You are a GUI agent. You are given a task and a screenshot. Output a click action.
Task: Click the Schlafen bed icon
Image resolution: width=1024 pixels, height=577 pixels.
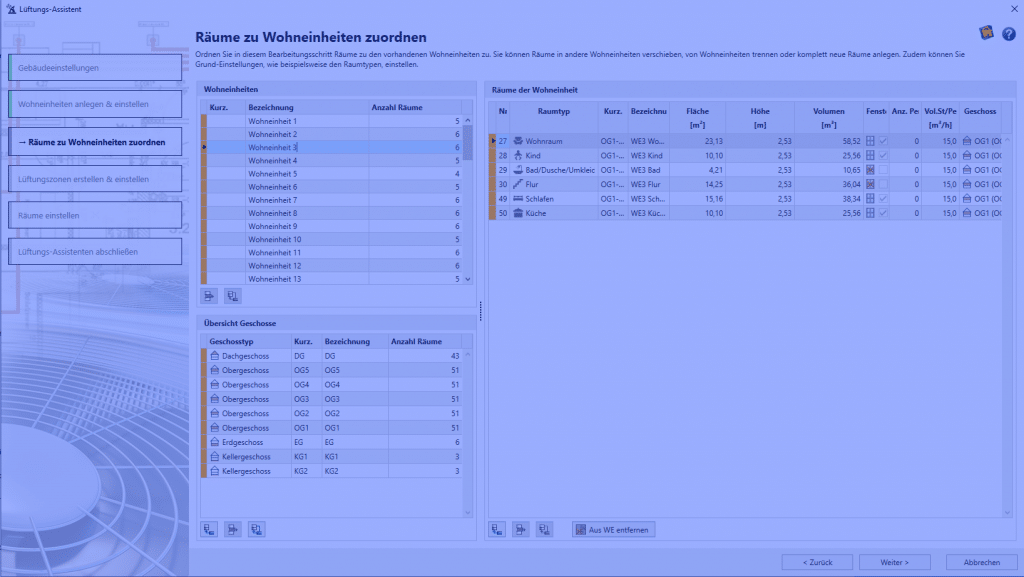pos(518,198)
